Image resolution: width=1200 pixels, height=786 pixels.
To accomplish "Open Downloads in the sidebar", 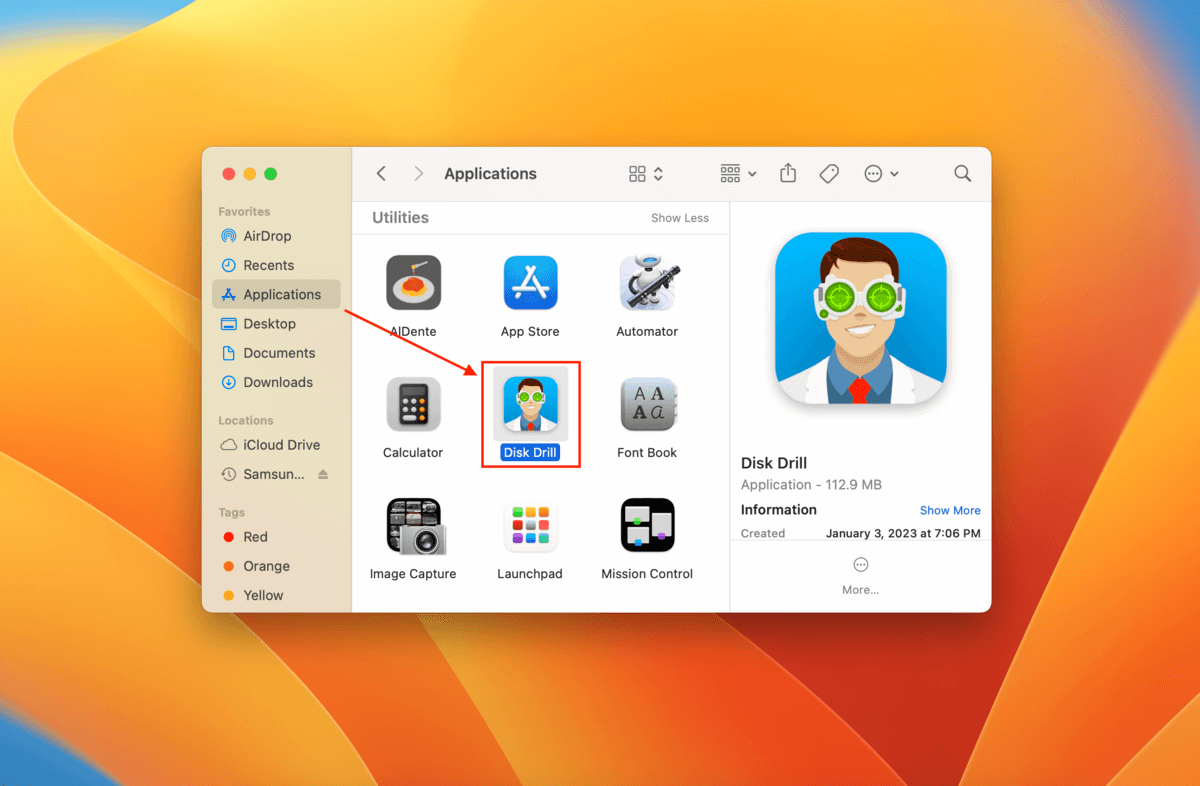I will 276,382.
